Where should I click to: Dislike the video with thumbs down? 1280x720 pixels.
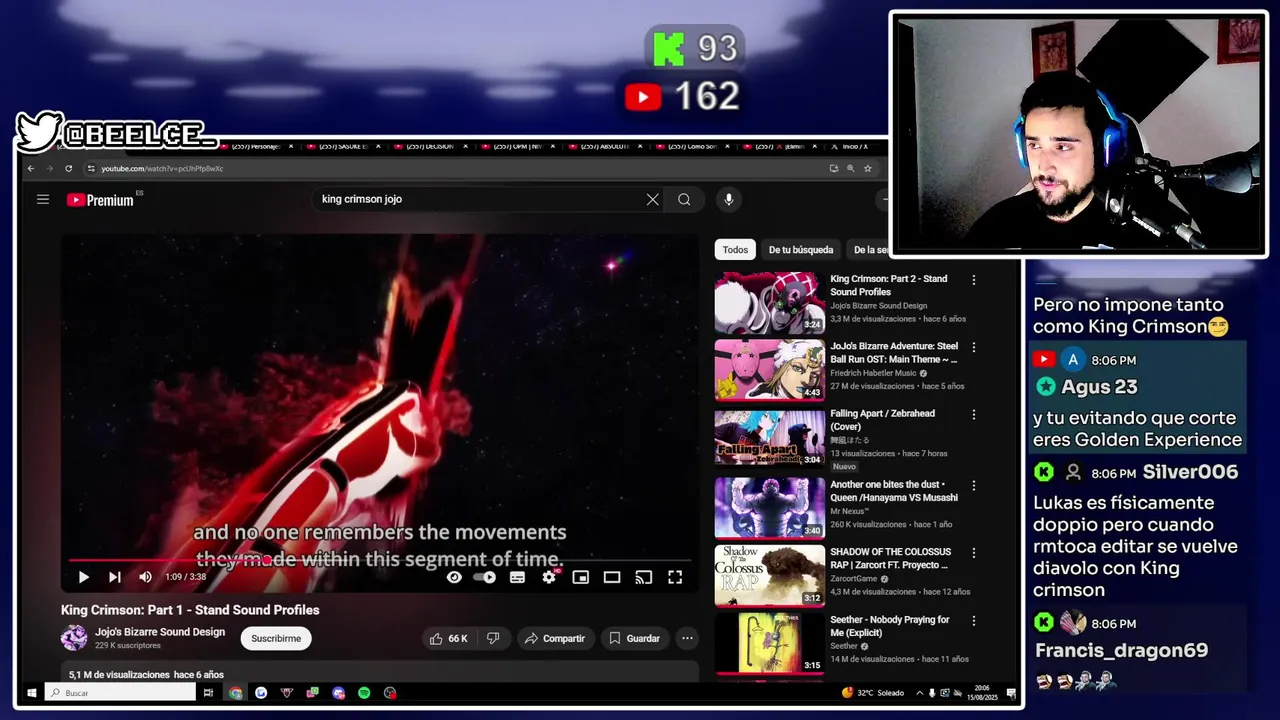(493, 638)
